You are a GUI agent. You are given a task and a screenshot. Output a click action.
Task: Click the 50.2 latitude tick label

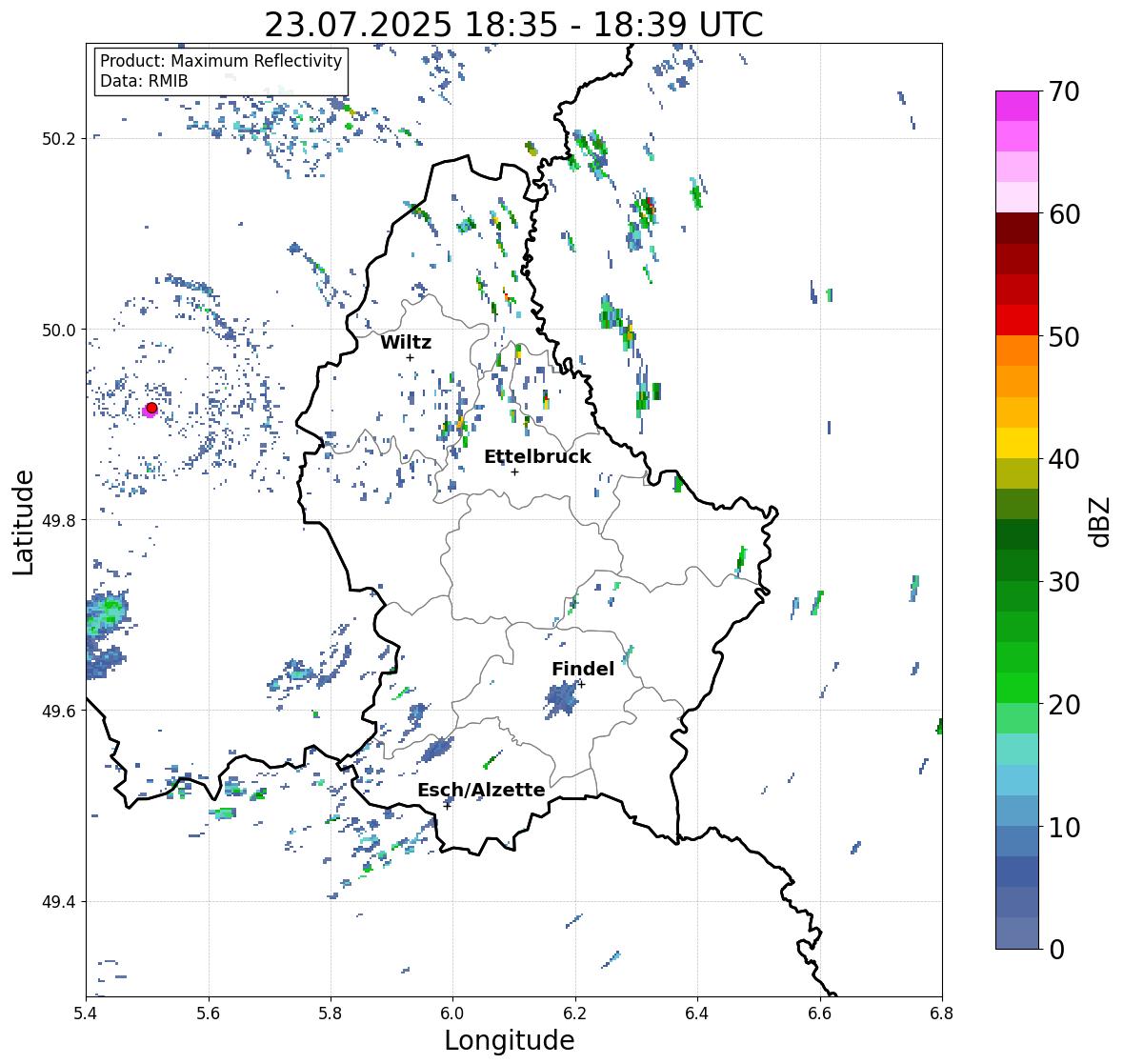click(x=60, y=139)
